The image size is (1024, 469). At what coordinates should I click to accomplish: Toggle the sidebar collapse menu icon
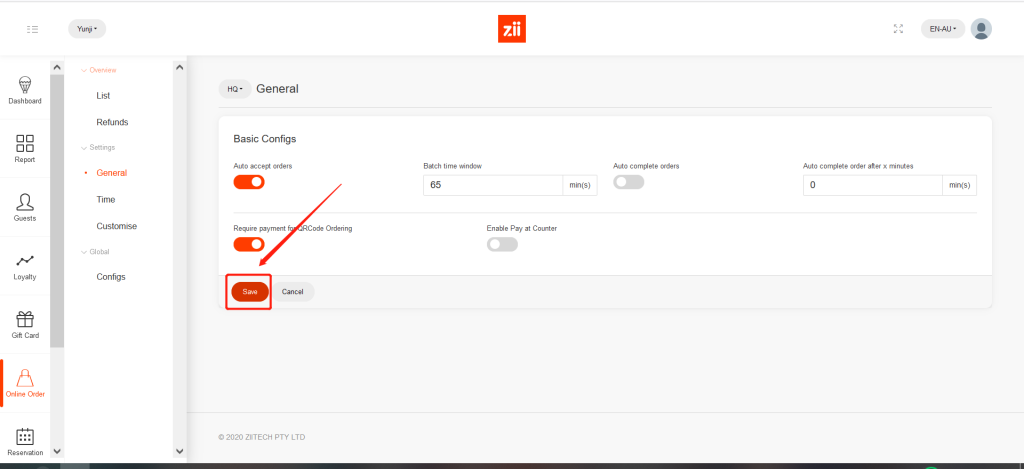(33, 29)
